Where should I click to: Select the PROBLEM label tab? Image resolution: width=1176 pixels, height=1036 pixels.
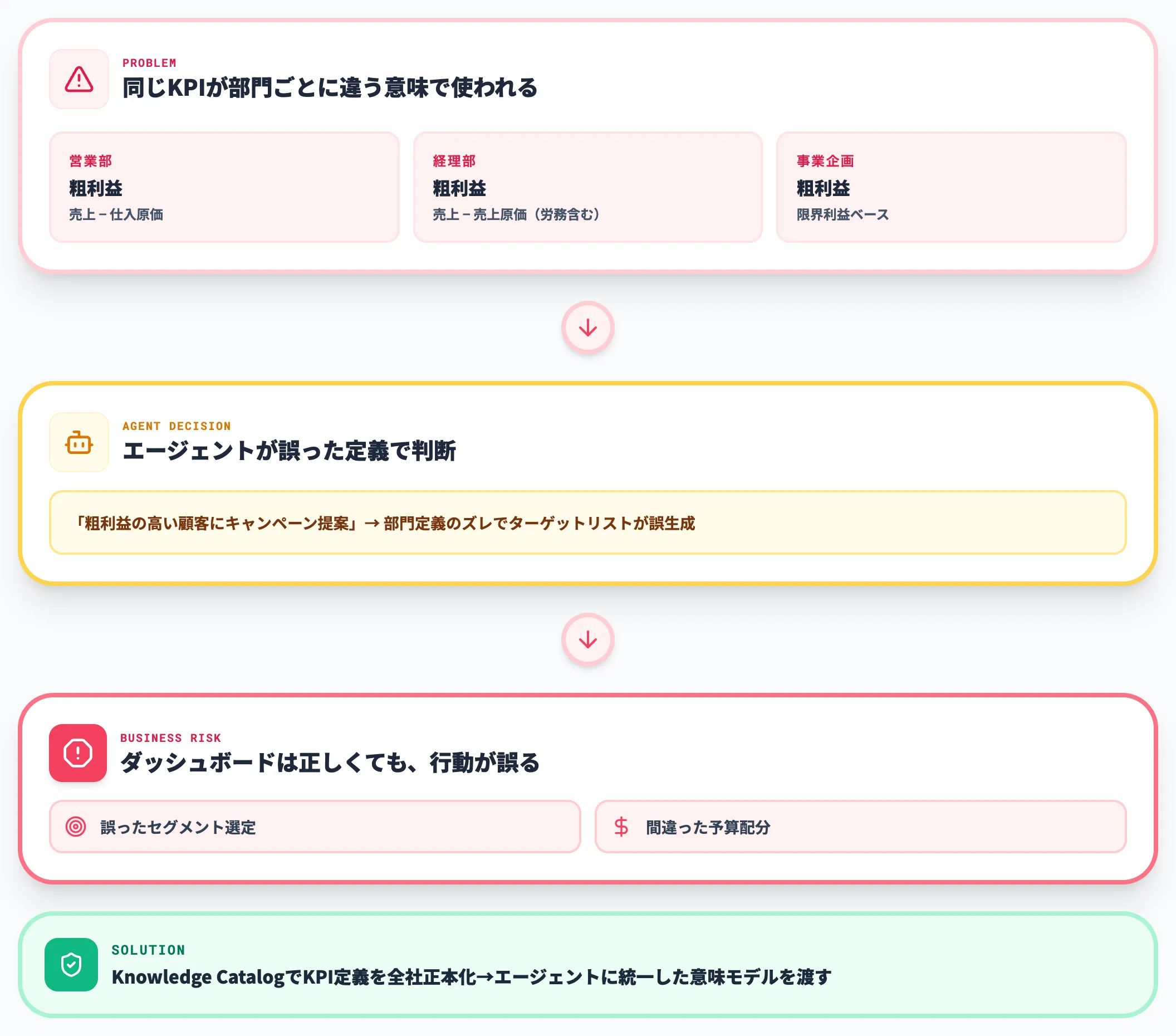click(x=149, y=63)
